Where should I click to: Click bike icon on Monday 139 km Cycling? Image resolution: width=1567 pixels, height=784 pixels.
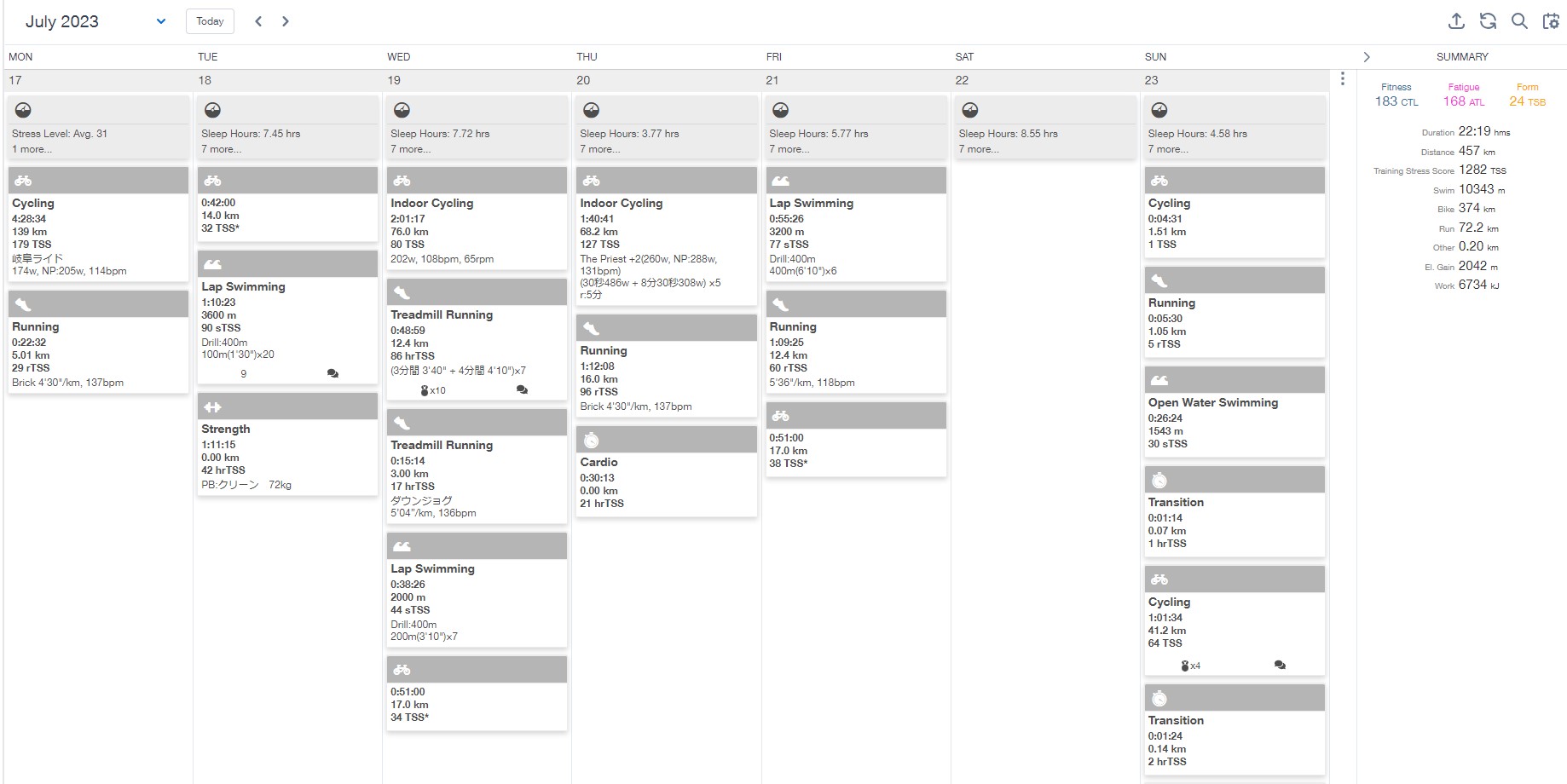(23, 181)
